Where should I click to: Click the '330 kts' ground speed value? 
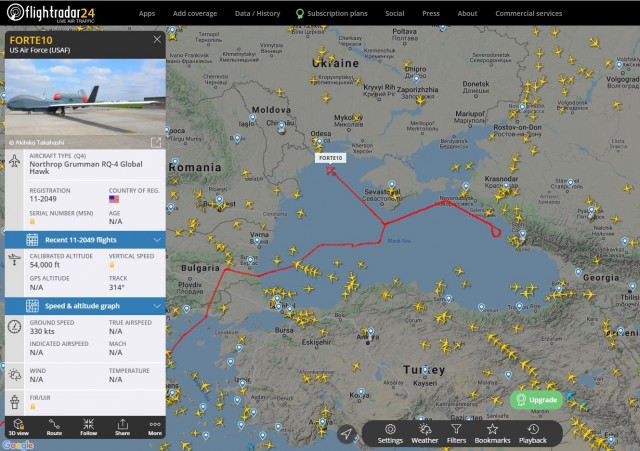click(42, 331)
